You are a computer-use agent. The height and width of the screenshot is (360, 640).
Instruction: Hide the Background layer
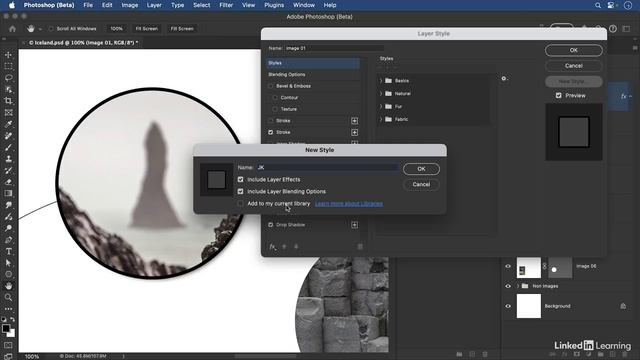[508, 306]
